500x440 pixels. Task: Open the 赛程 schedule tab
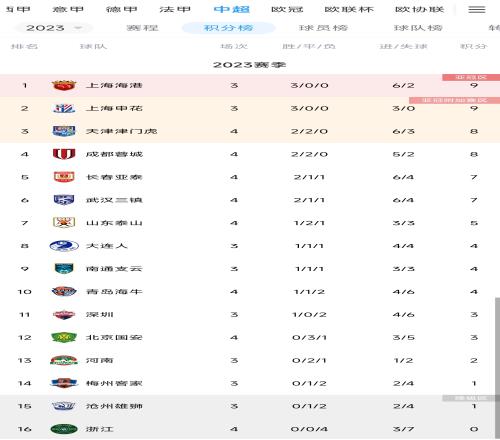[142, 28]
